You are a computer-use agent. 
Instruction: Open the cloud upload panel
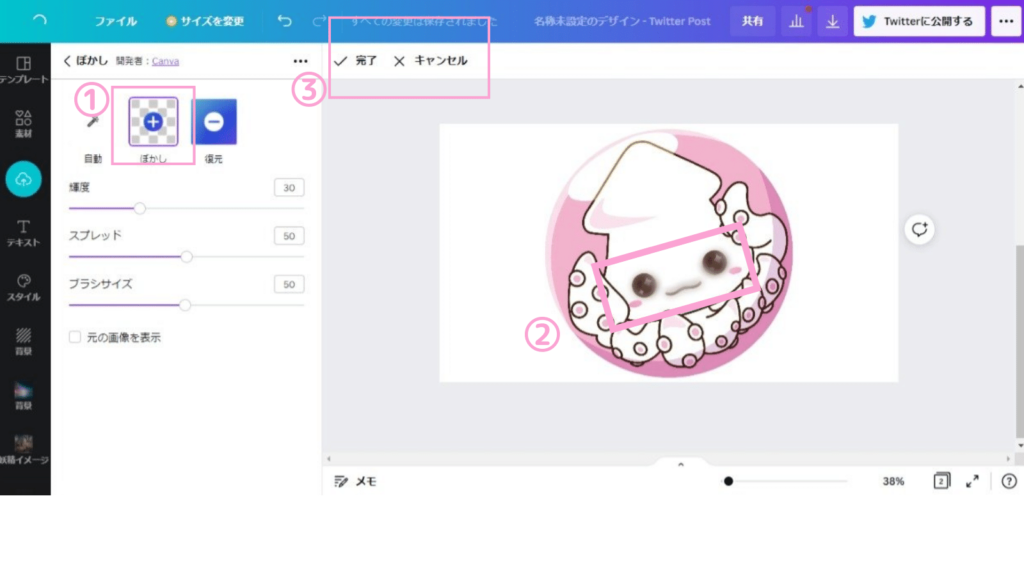(24, 179)
